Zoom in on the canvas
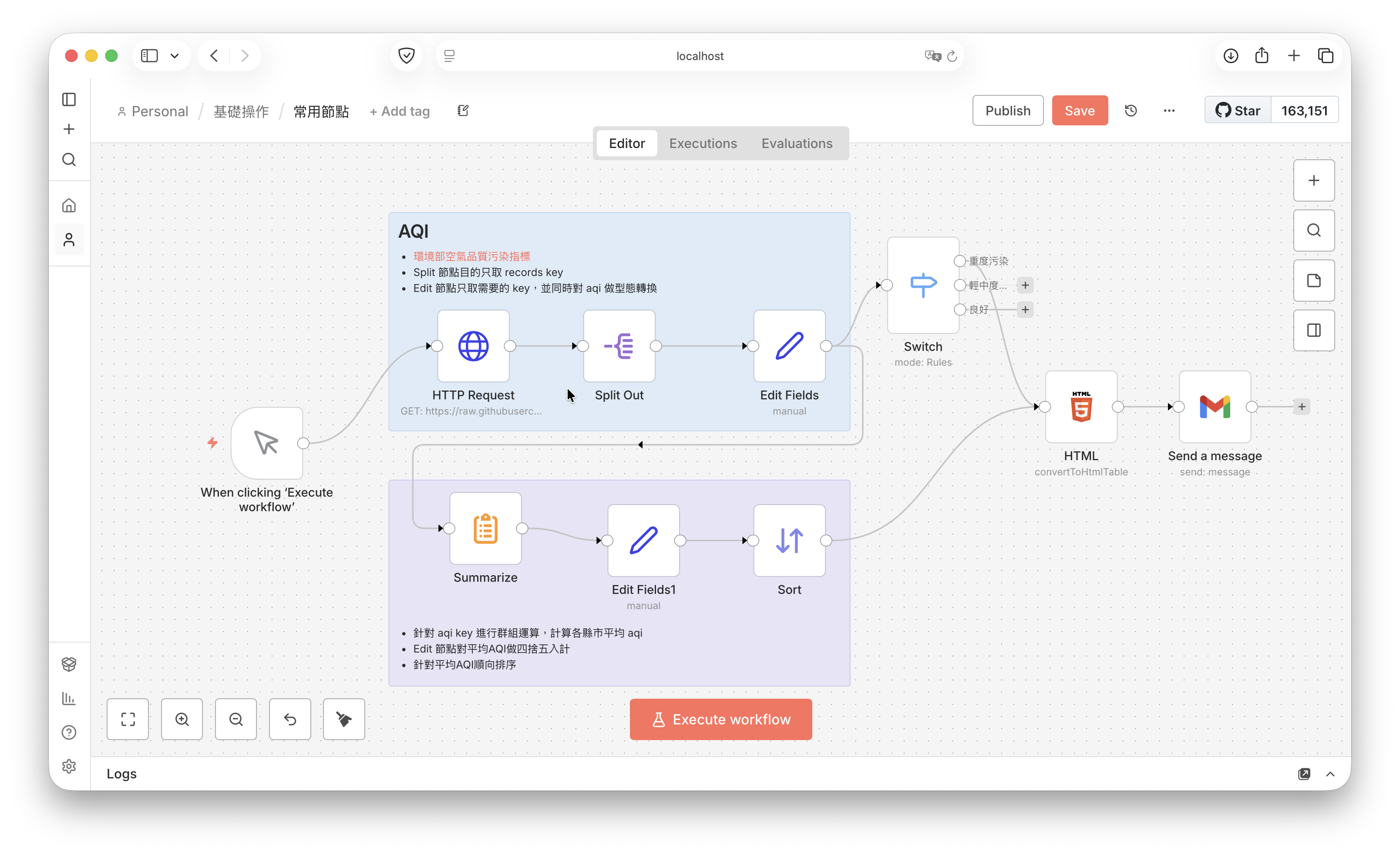Screen dimensions: 1400x855 click(182, 719)
